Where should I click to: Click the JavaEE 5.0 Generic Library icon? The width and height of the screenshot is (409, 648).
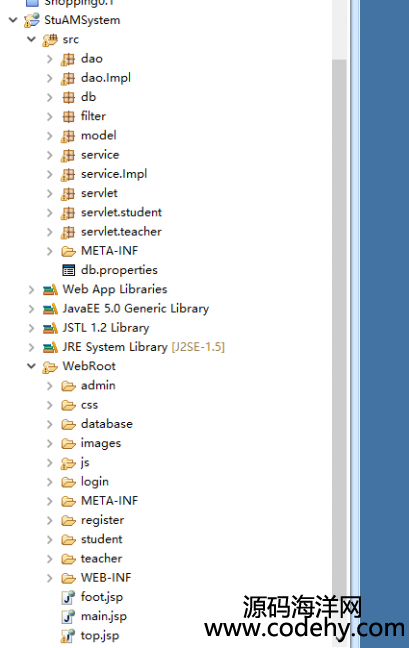[x=50, y=309]
